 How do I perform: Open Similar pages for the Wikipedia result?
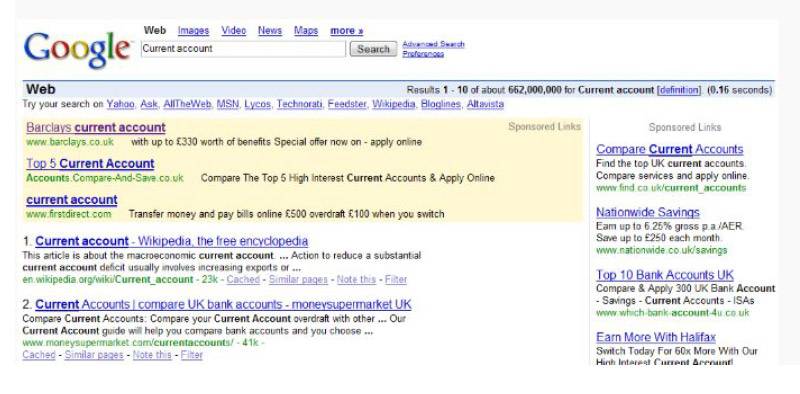[x=298, y=280]
